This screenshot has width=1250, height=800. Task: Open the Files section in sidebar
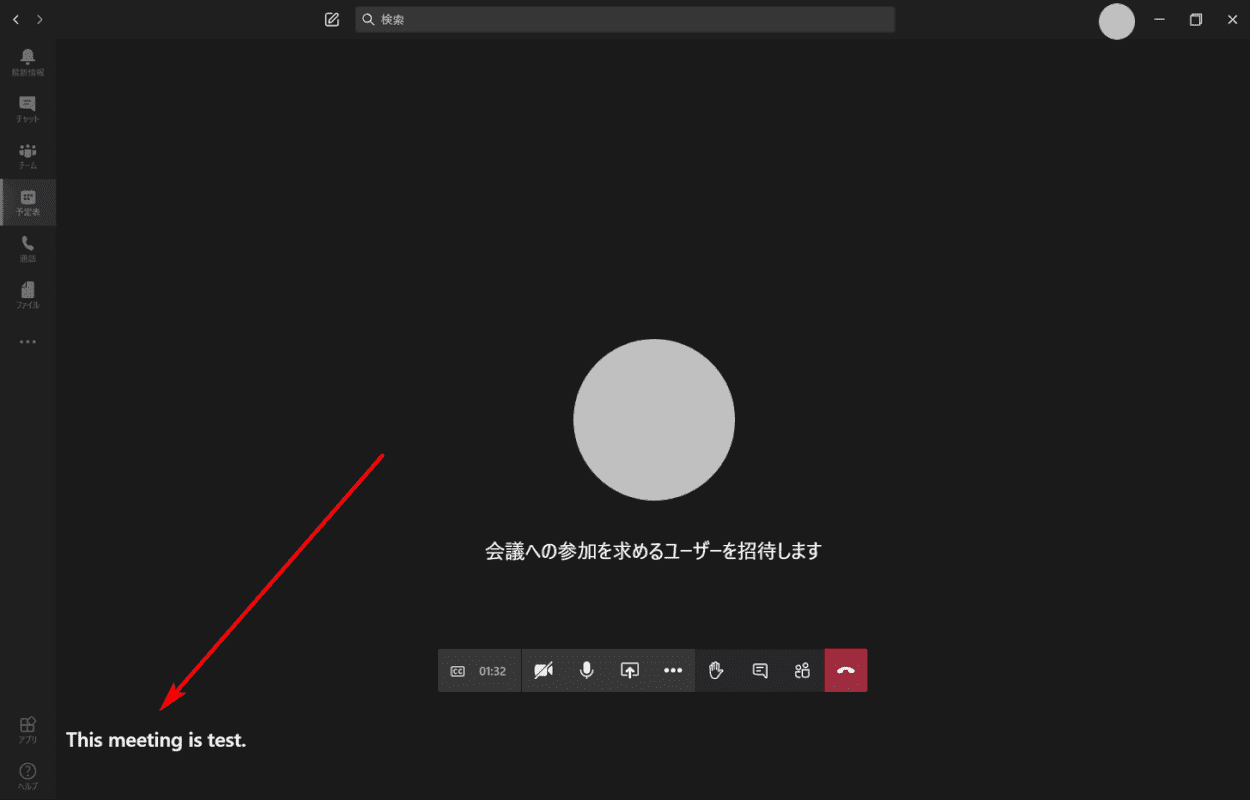pos(28,295)
